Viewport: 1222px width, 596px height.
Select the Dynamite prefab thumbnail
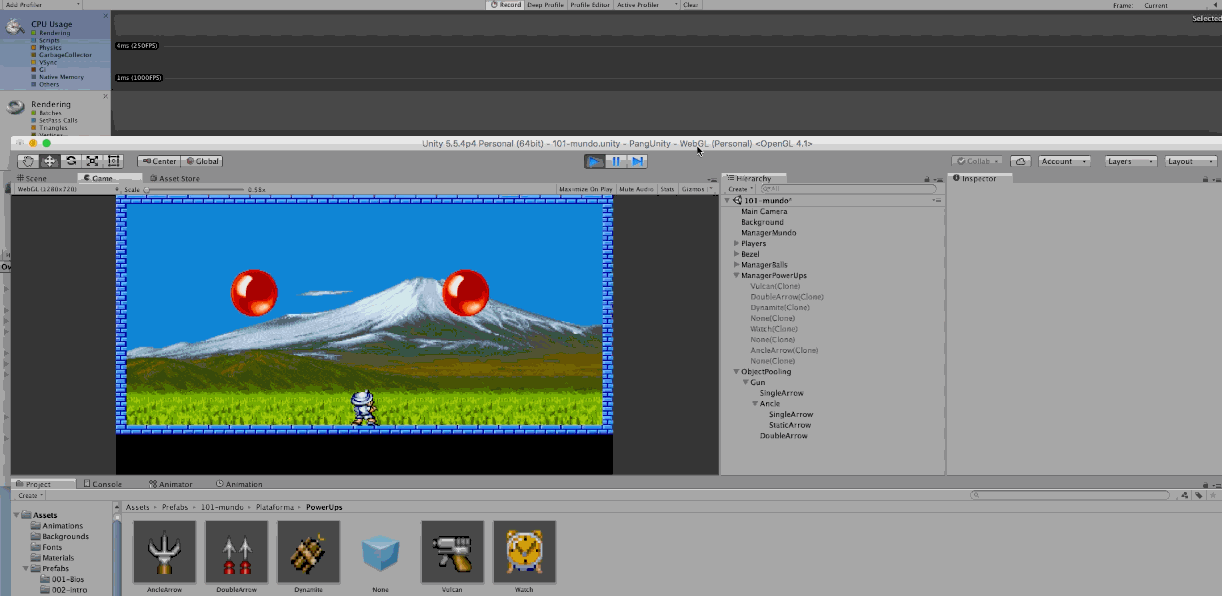tap(309, 551)
